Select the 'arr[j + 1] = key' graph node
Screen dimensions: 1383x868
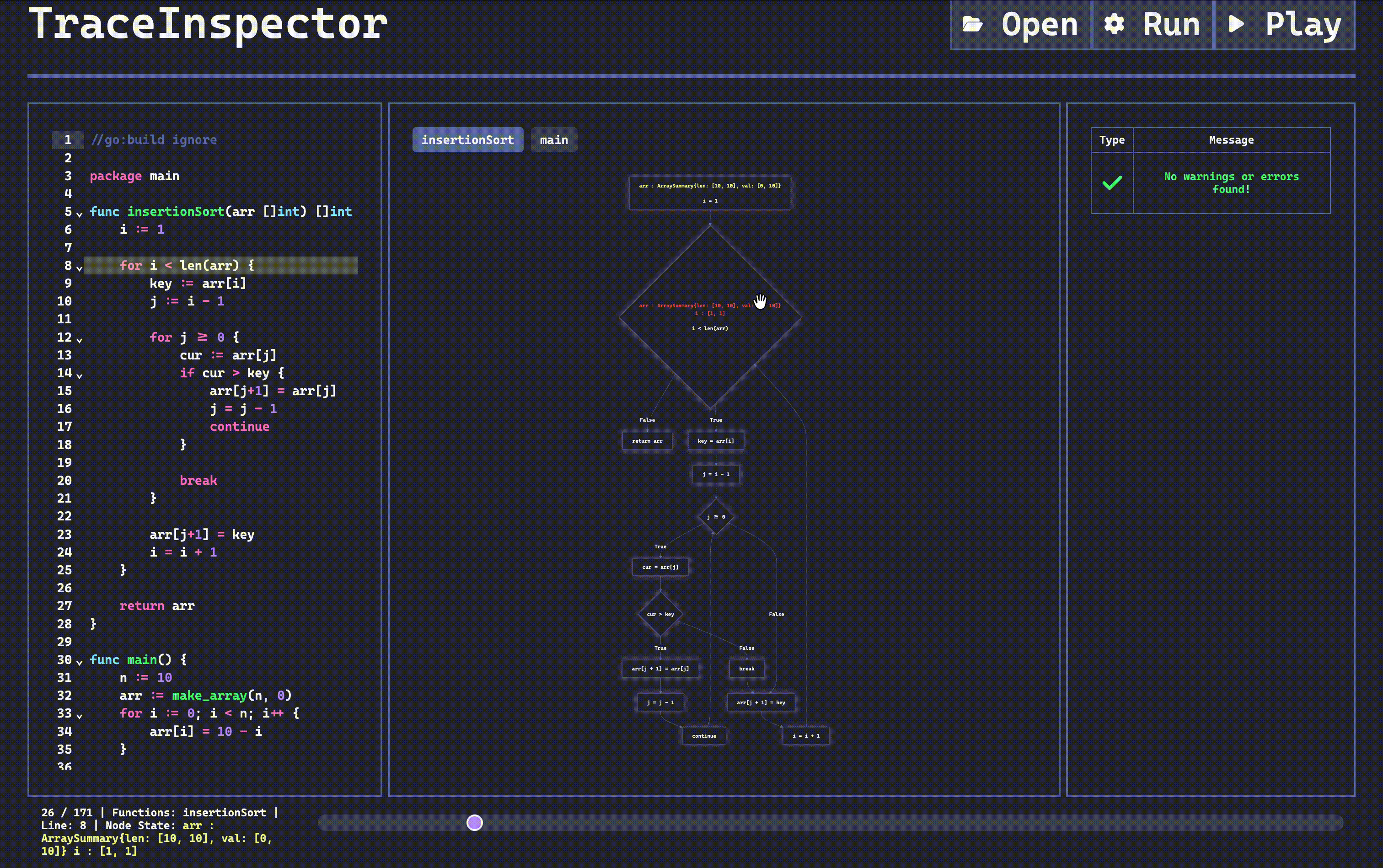point(761,702)
